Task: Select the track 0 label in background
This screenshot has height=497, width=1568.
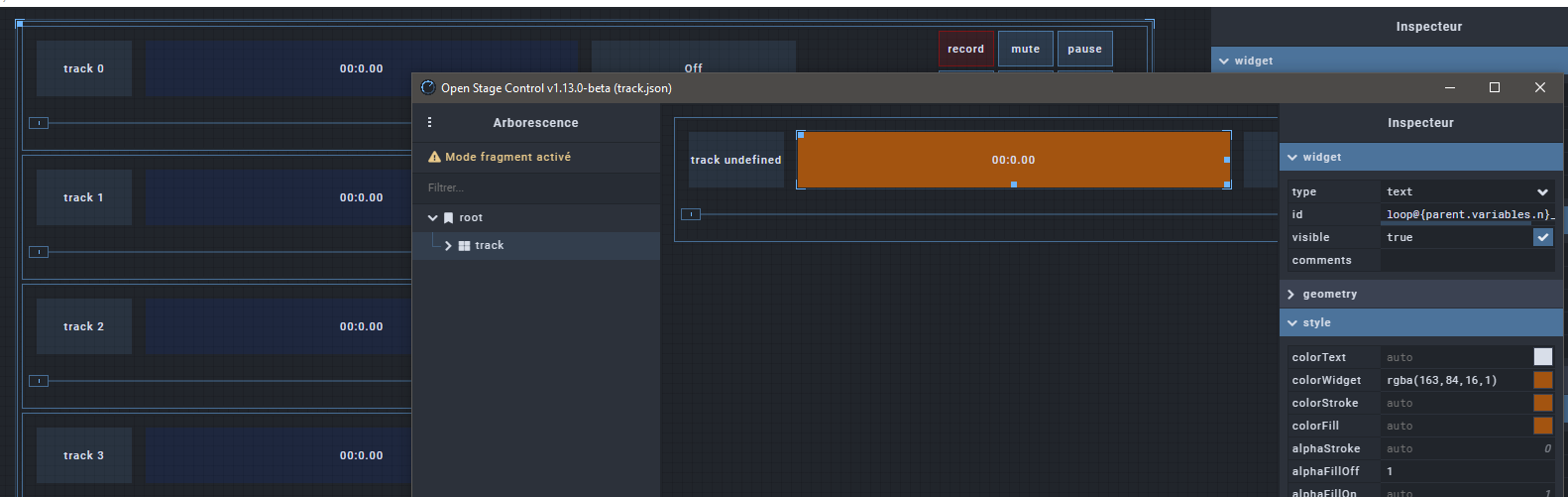Action: tap(84, 68)
